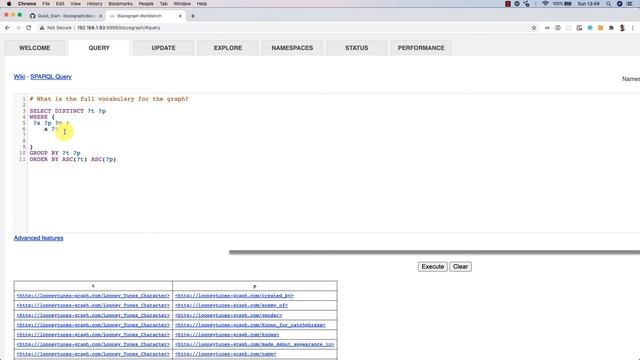Switch to the Quick_Start GitHub tab
This screenshot has width=640, height=360.
pyautogui.click(x=65, y=16)
